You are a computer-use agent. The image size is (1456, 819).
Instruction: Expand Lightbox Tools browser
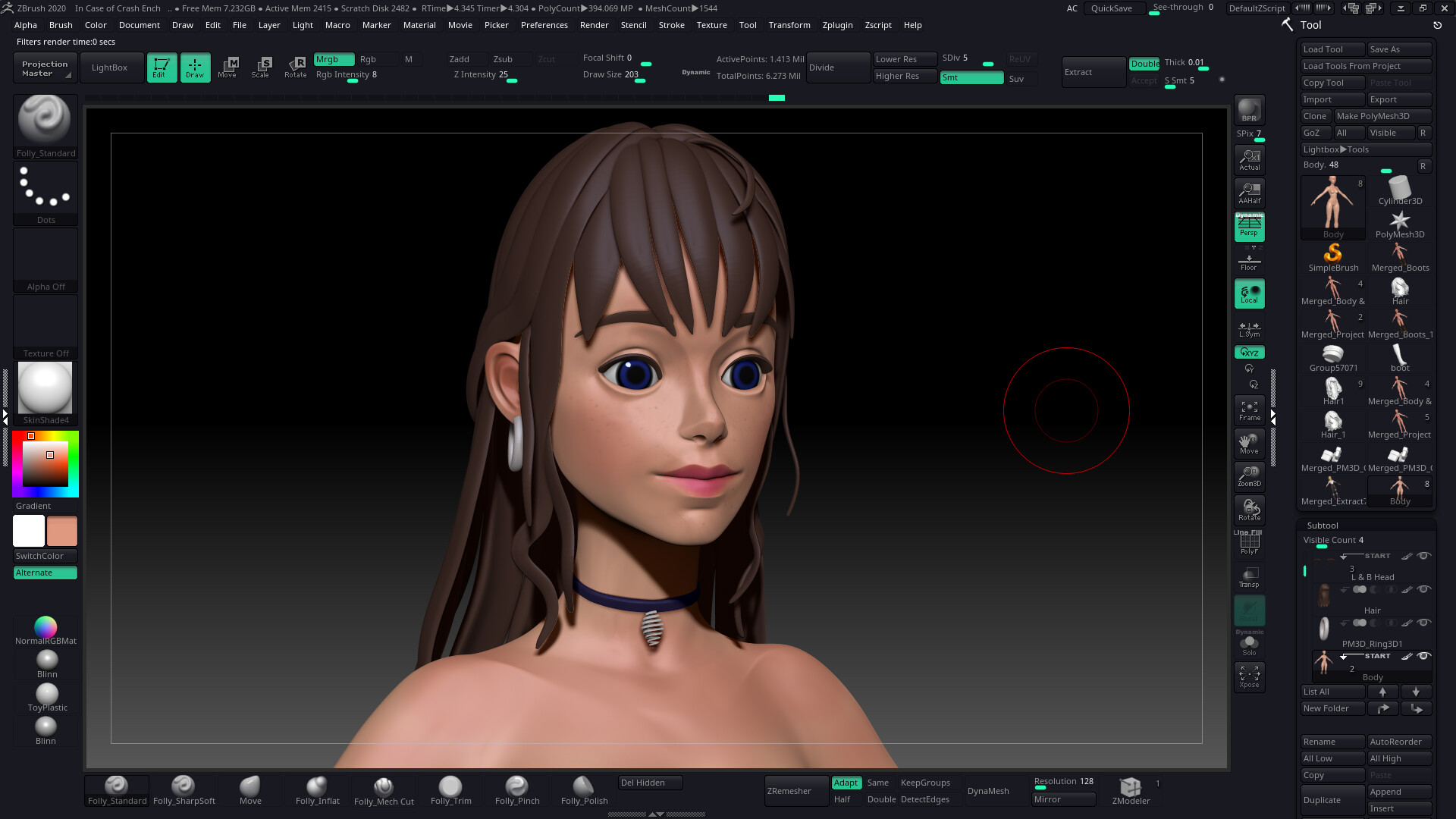coord(1335,149)
